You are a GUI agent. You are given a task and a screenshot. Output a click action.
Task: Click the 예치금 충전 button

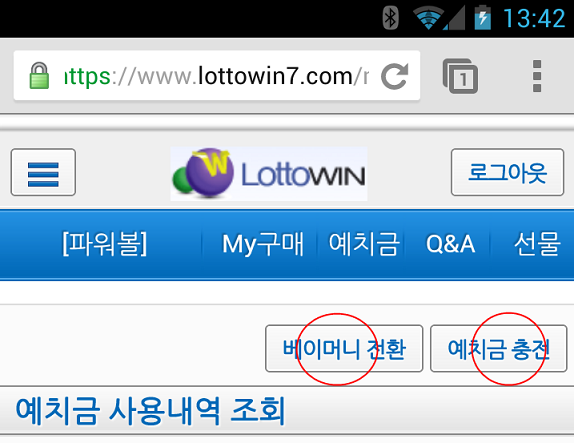point(499,349)
